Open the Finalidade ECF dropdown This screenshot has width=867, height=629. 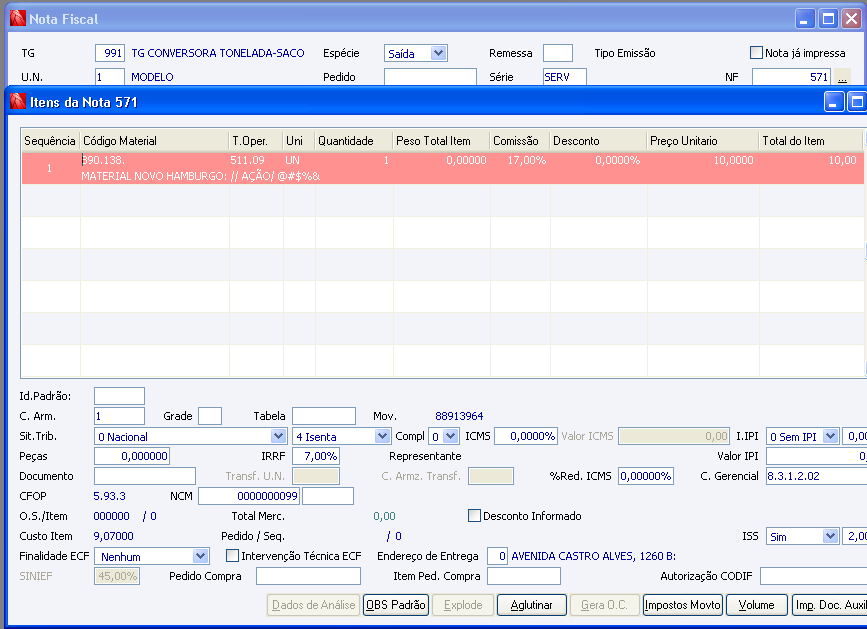[200, 555]
